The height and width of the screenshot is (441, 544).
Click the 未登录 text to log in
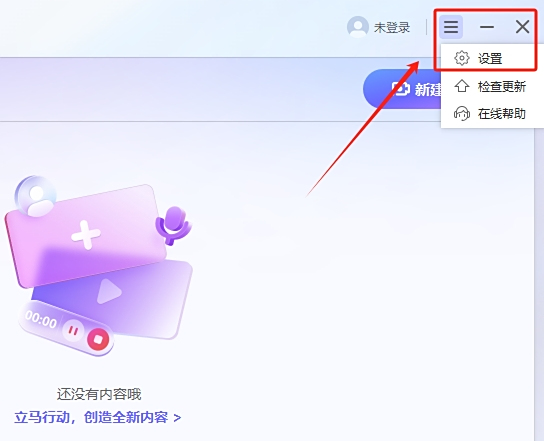click(x=392, y=27)
